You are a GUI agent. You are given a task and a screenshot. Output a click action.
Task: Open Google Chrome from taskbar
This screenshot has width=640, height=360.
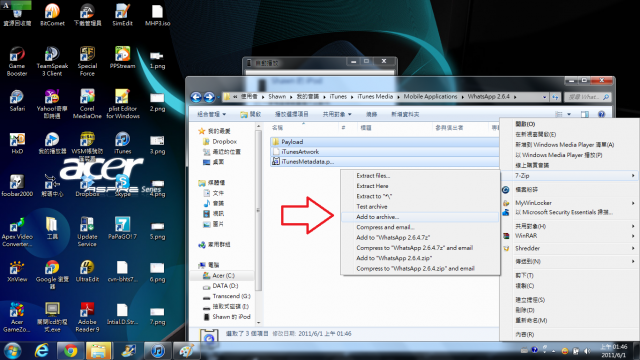pyautogui.click(x=70, y=351)
